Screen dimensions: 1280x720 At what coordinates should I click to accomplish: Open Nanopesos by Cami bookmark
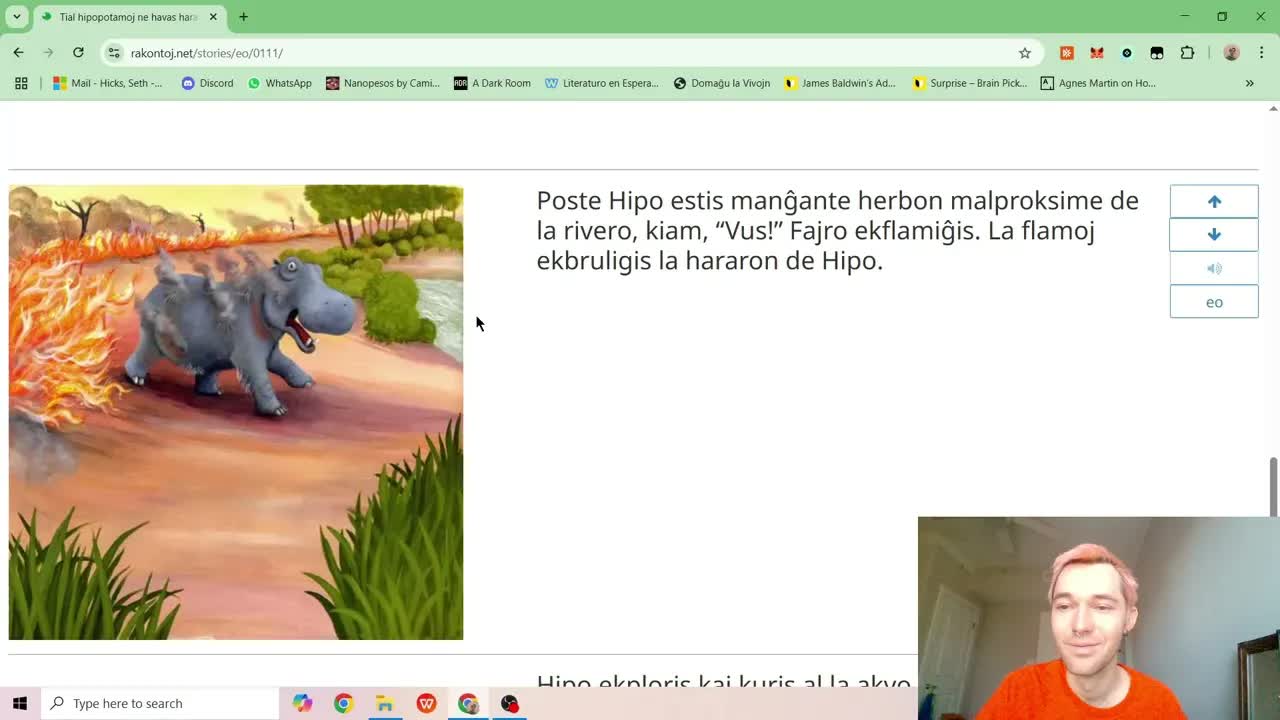tap(383, 83)
